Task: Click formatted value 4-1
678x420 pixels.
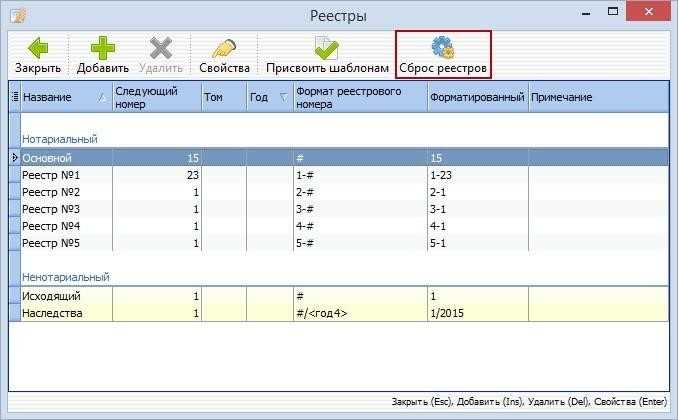Action: pyautogui.click(x=438, y=226)
